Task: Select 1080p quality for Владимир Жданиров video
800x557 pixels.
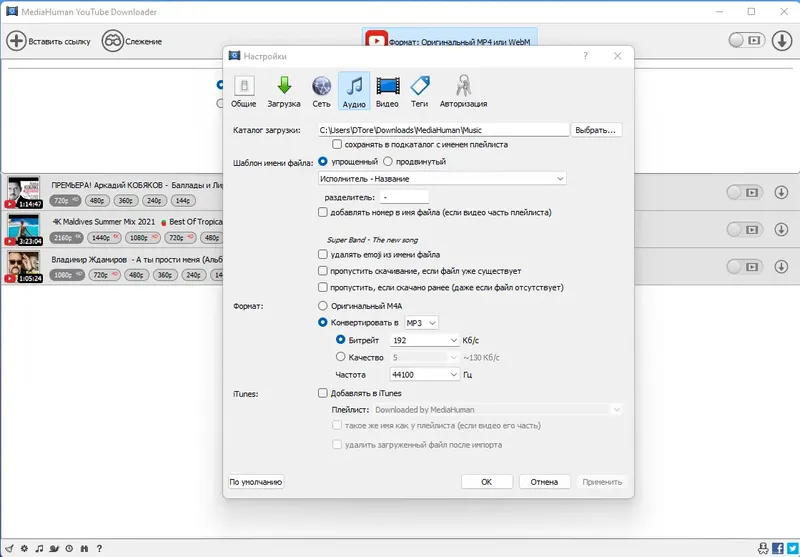Action: tap(66, 275)
